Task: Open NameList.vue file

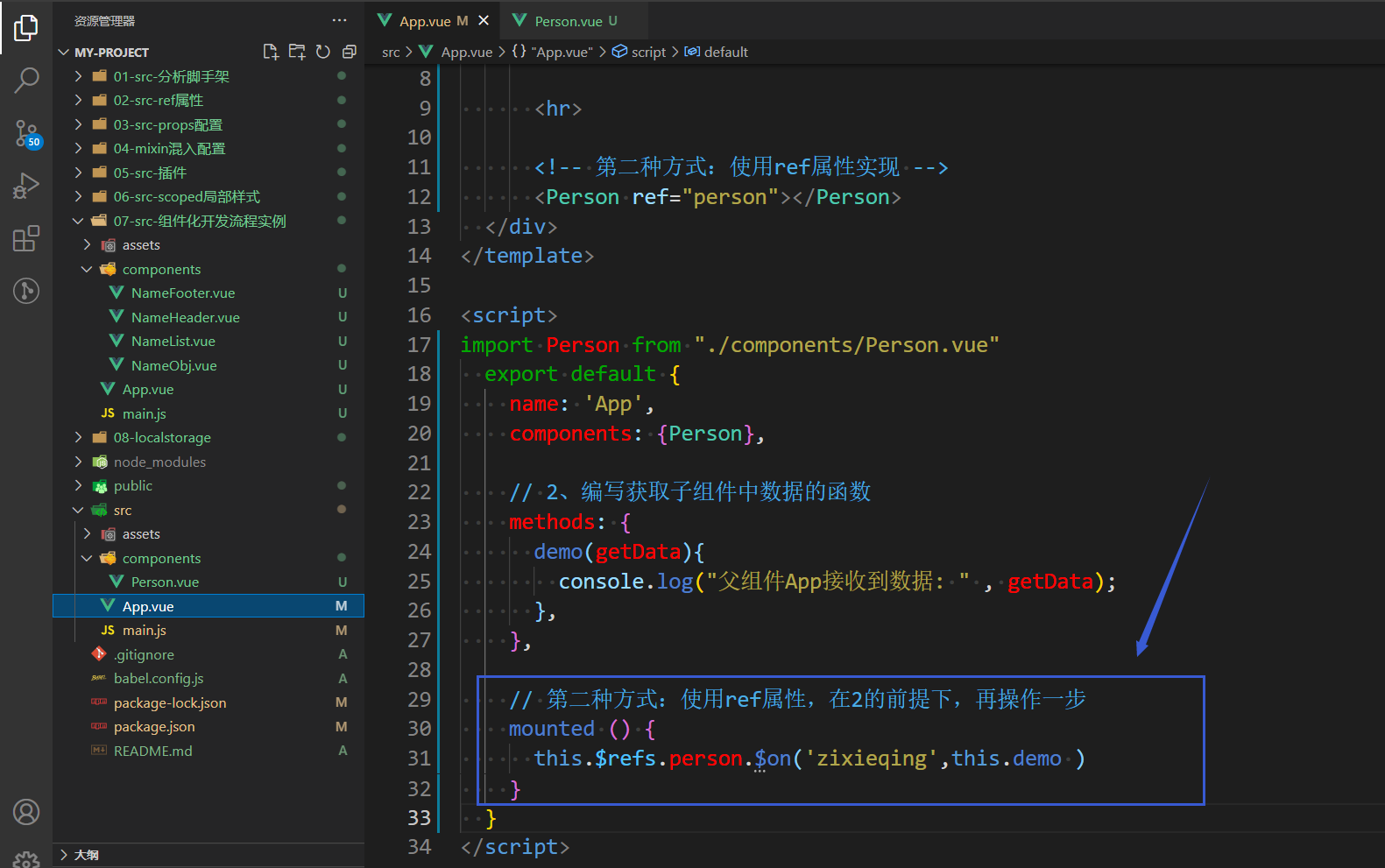Action: [208, 342]
